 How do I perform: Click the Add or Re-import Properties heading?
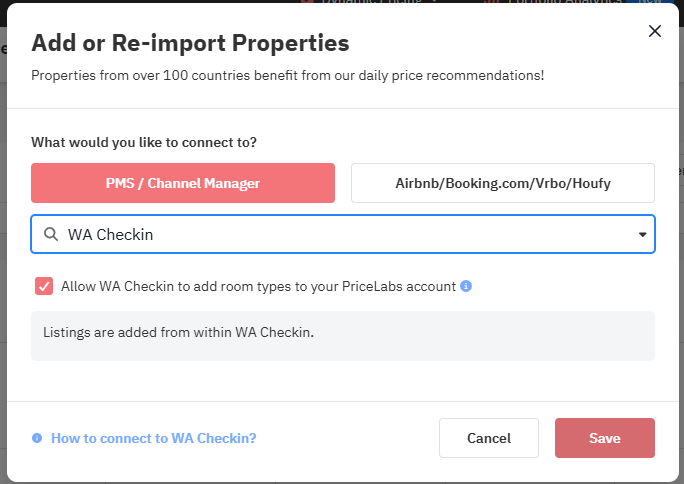[x=190, y=43]
